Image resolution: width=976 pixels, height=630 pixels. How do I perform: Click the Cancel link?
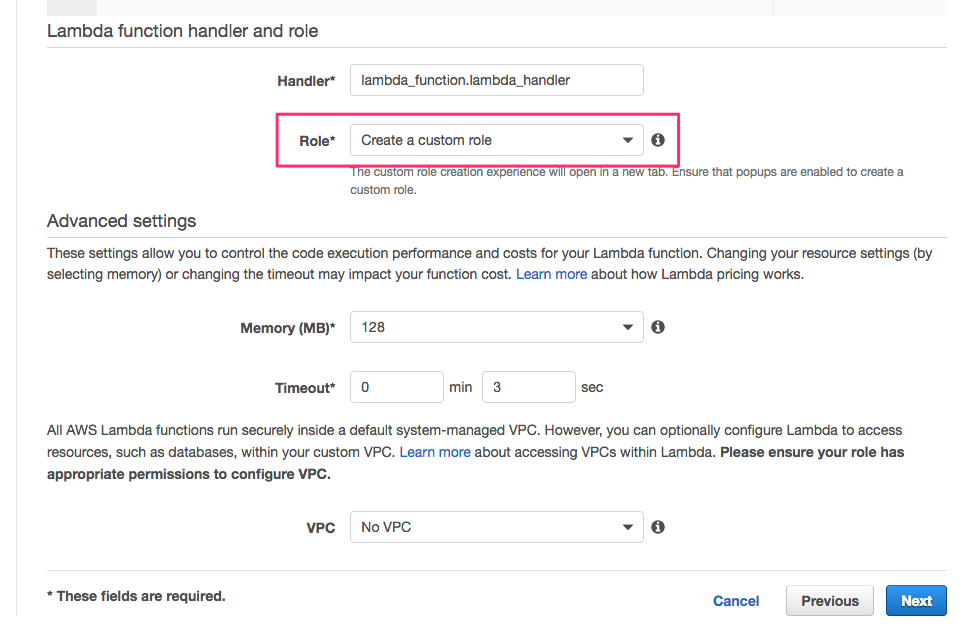[736, 600]
